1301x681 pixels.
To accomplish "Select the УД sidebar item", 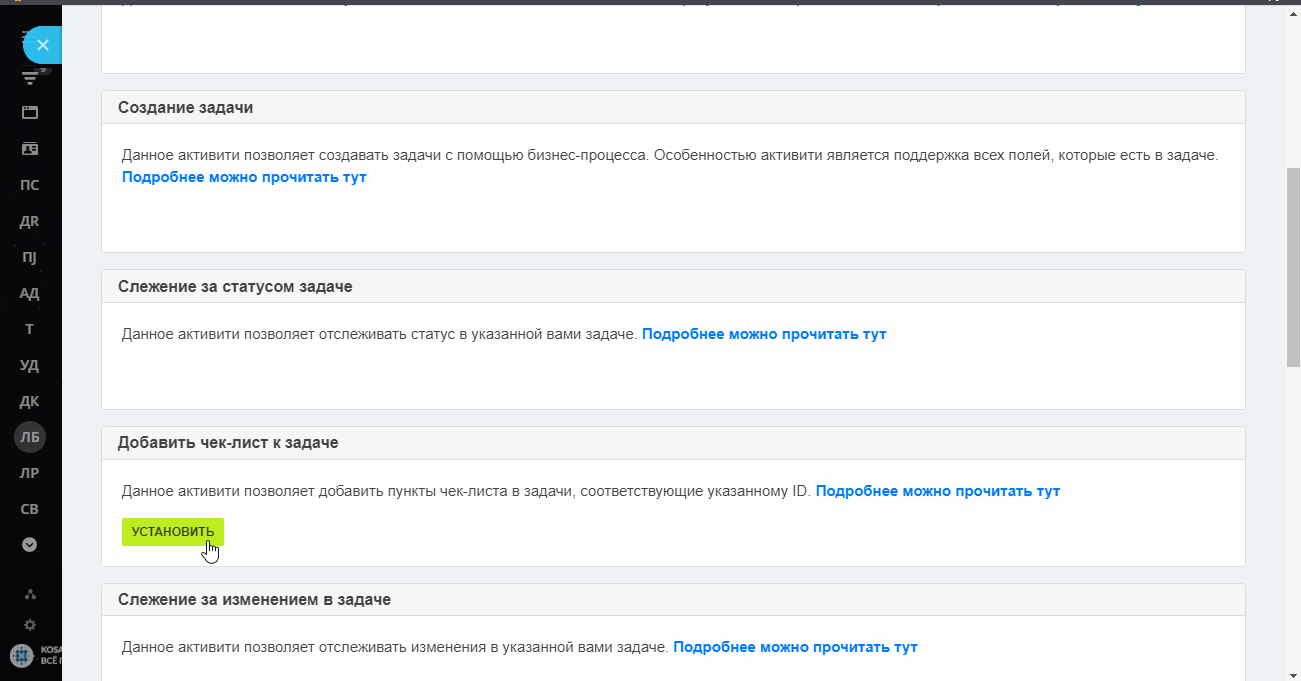I will click(30, 365).
